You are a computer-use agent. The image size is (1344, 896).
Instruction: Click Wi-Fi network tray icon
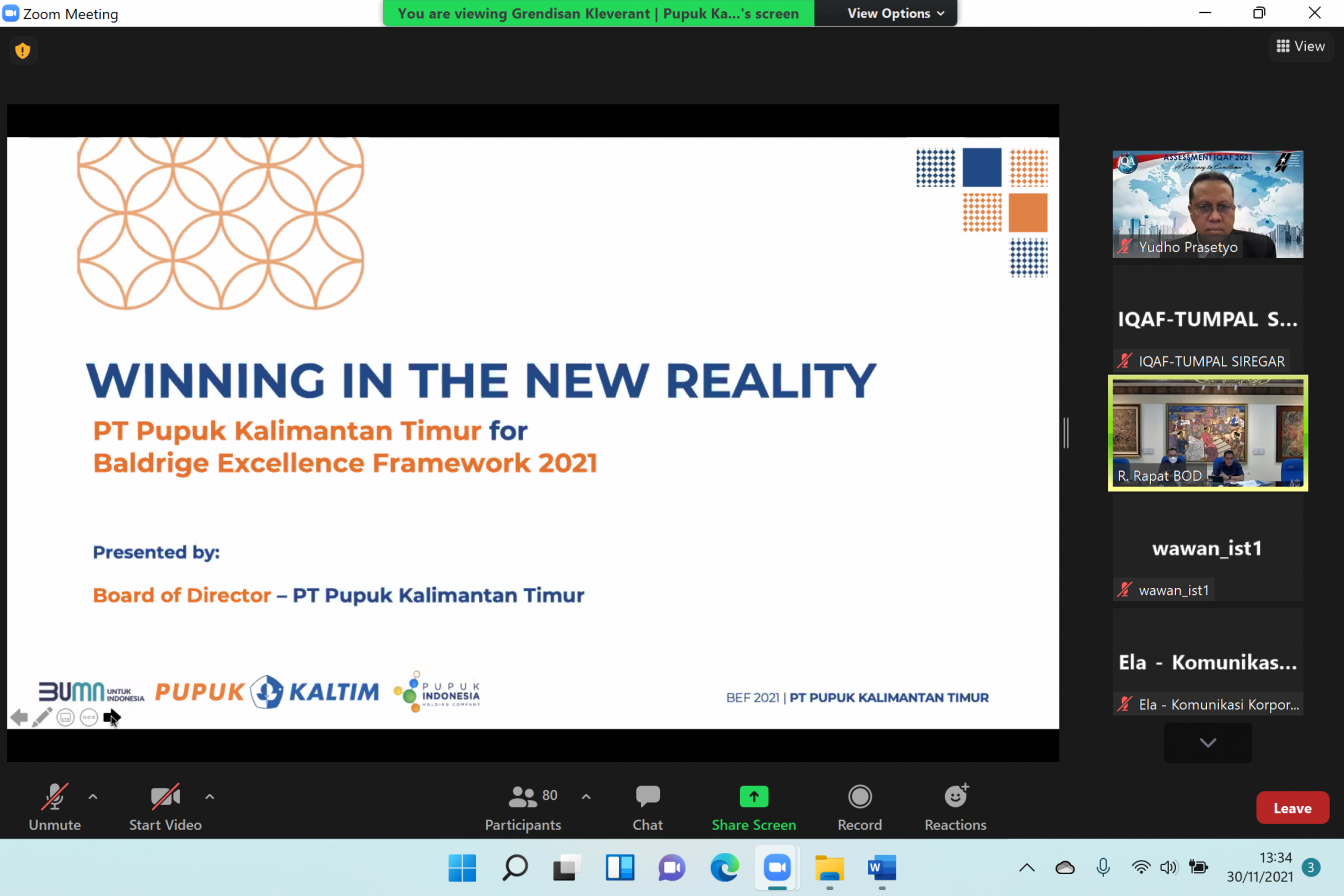(1141, 867)
